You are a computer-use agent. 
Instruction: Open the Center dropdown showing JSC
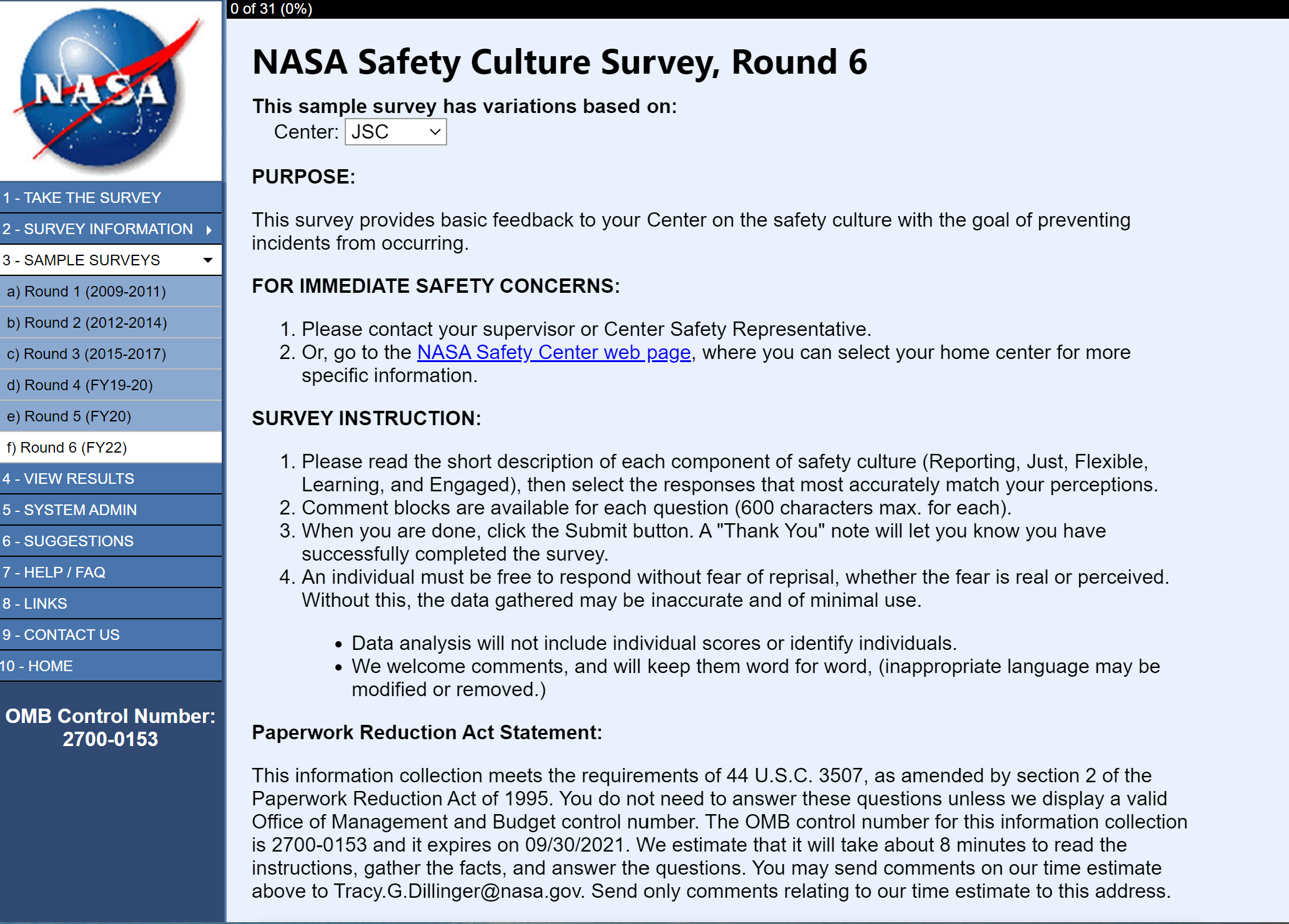pyautogui.click(x=395, y=132)
